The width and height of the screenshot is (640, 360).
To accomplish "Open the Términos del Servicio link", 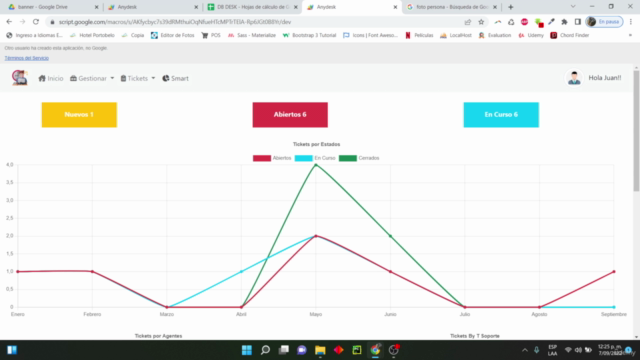I will coord(27,58).
